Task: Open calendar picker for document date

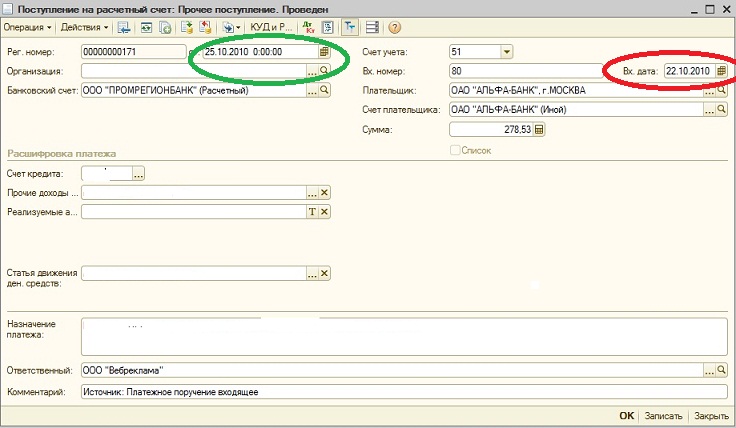Action: 324,52
